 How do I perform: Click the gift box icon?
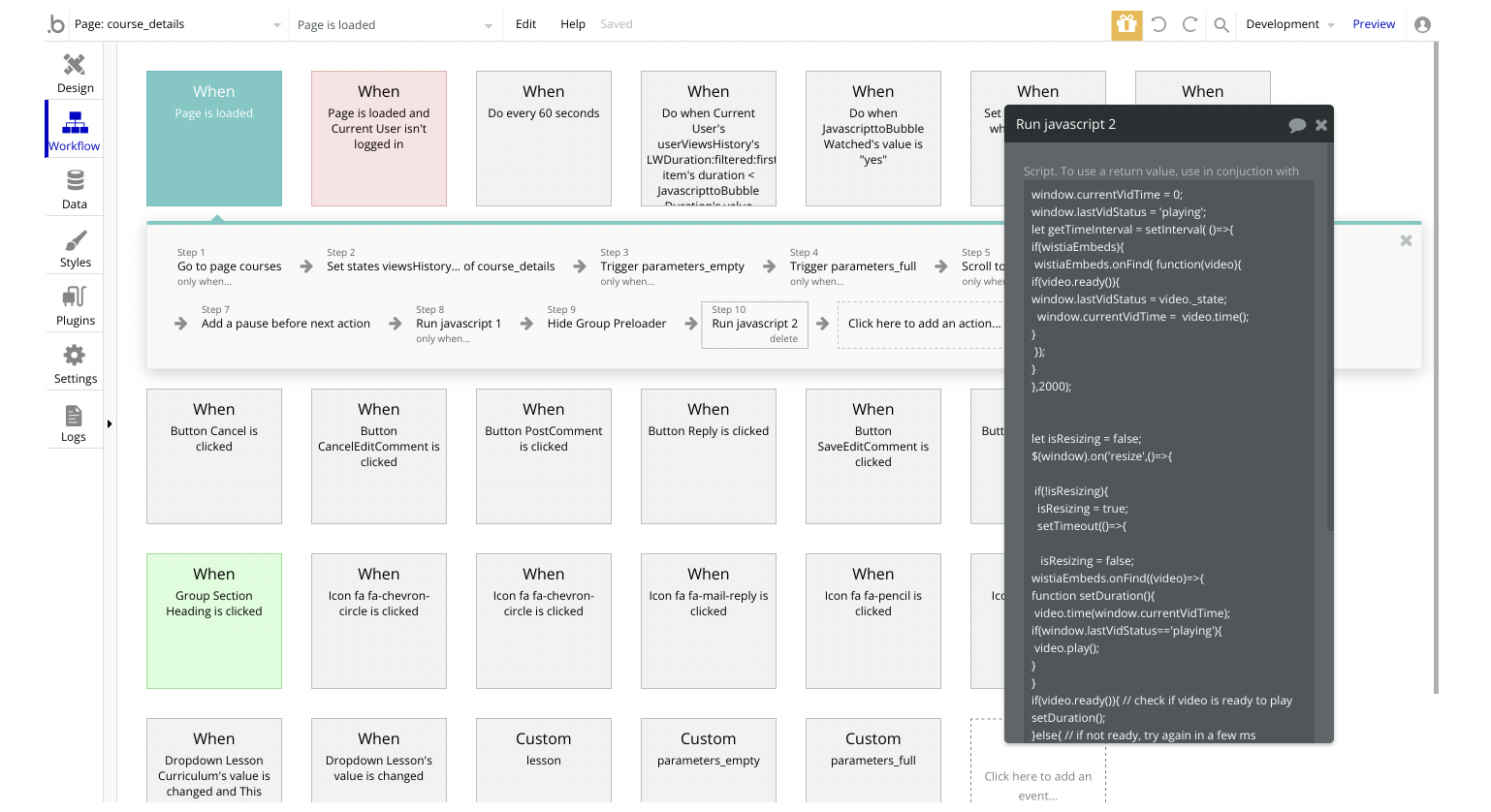(x=1126, y=24)
